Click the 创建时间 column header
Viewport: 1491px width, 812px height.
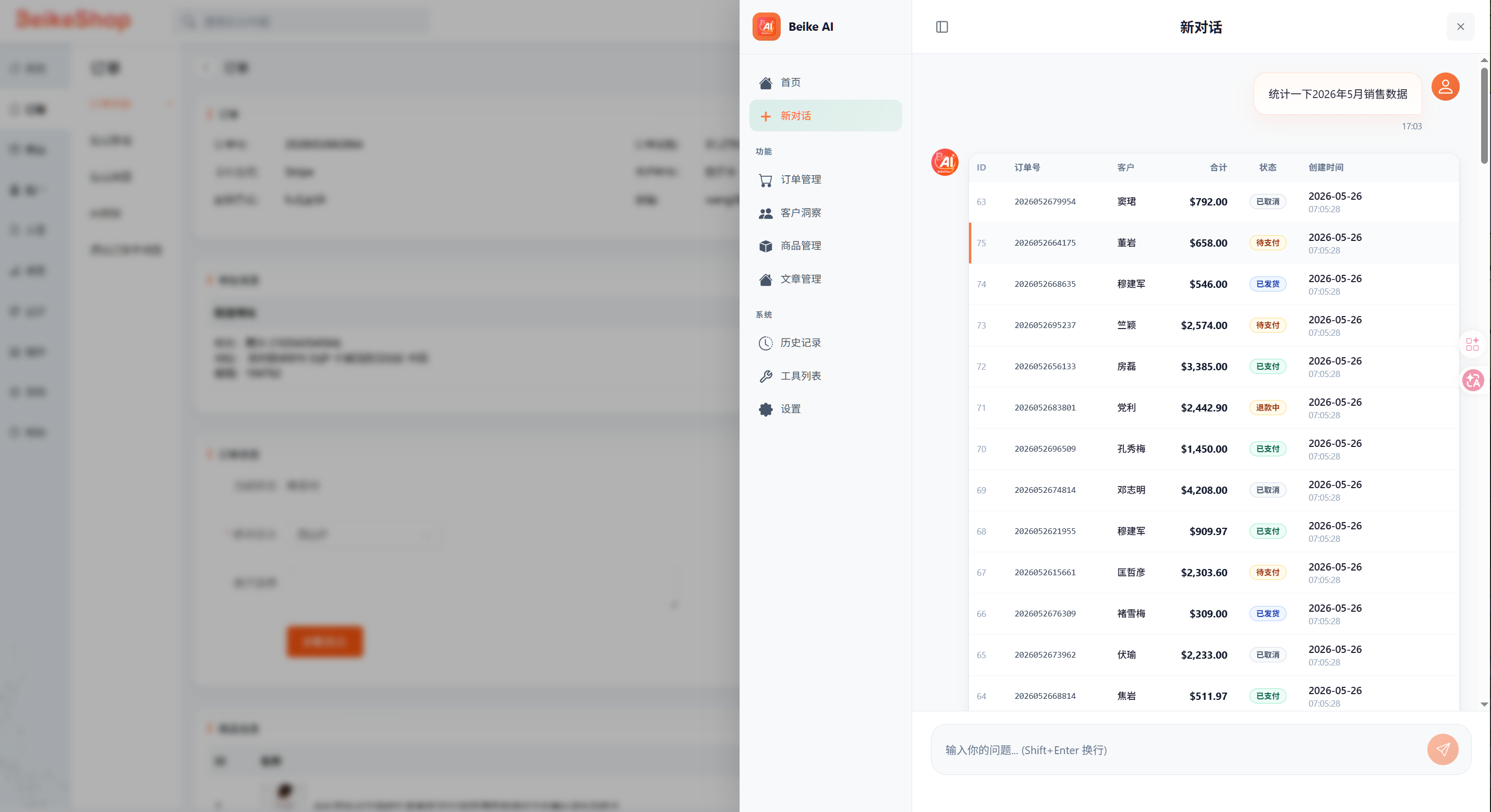point(1326,167)
